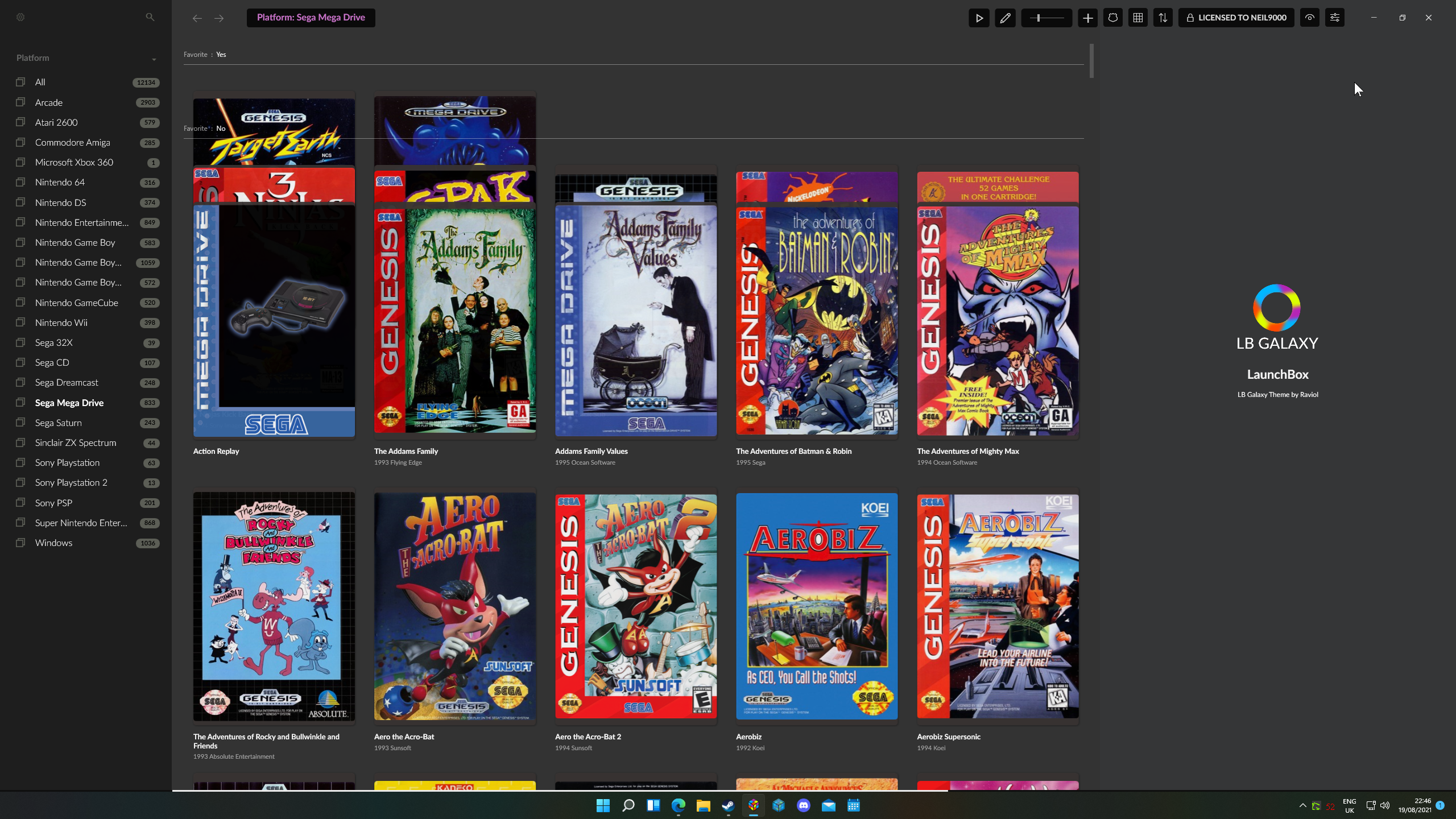Viewport: 1456px width, 819px height.
Task: Select Nintendo 64 in the sidebar
Action: point(88,182)
